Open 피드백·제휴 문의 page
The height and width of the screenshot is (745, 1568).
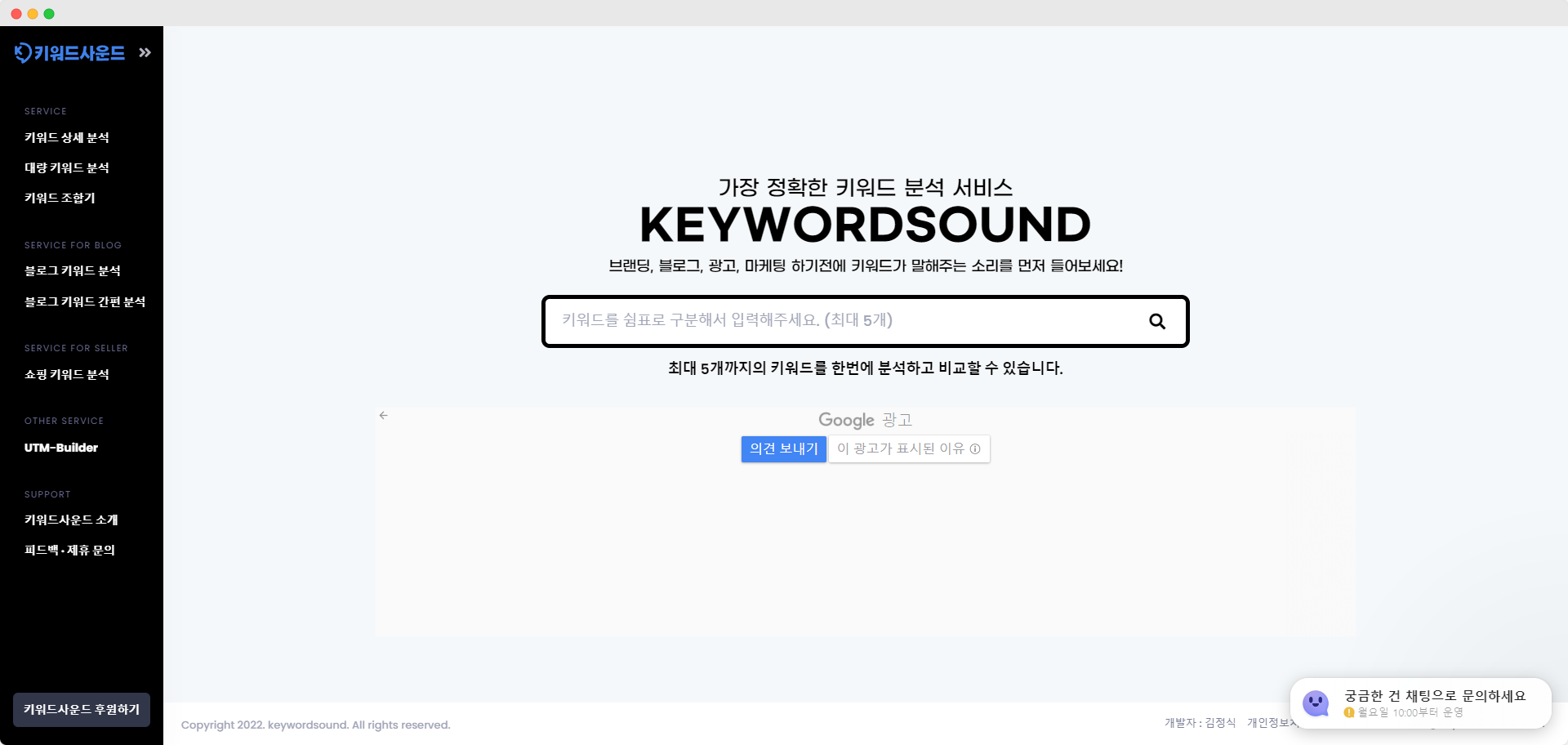69,550
